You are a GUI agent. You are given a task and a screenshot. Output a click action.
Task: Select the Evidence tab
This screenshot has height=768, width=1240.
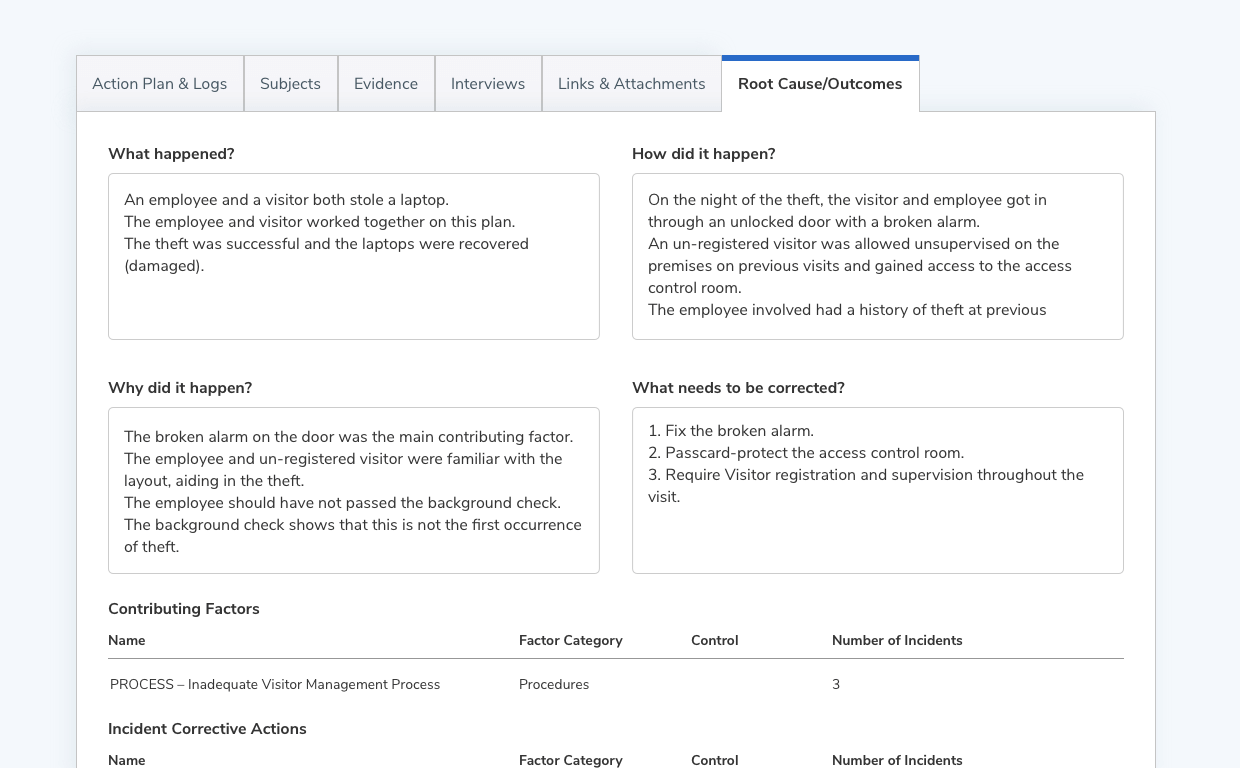pos(386,84)
